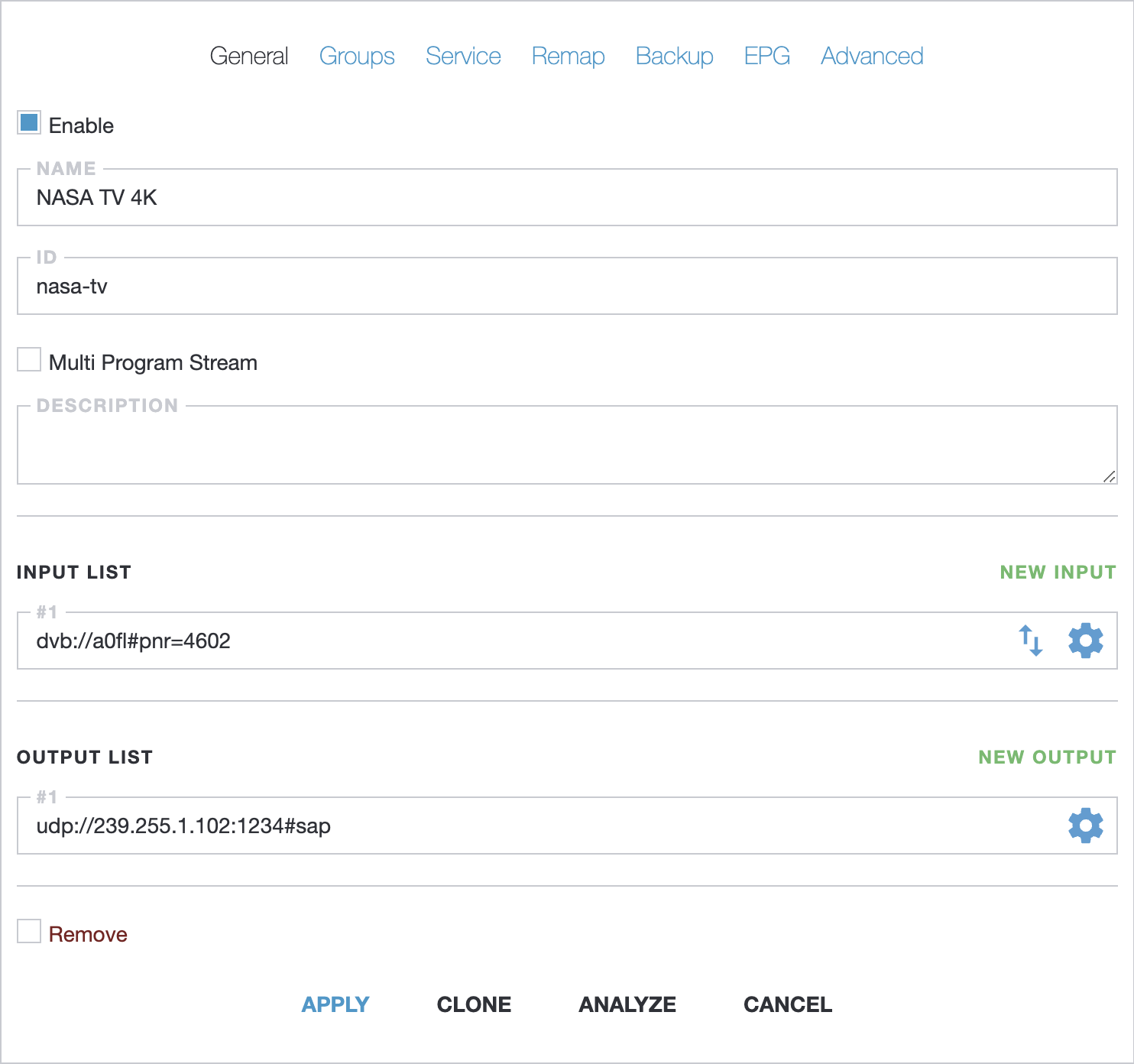
Task: Click the NEW INPUT link
Action: [x=1058, y=573]
